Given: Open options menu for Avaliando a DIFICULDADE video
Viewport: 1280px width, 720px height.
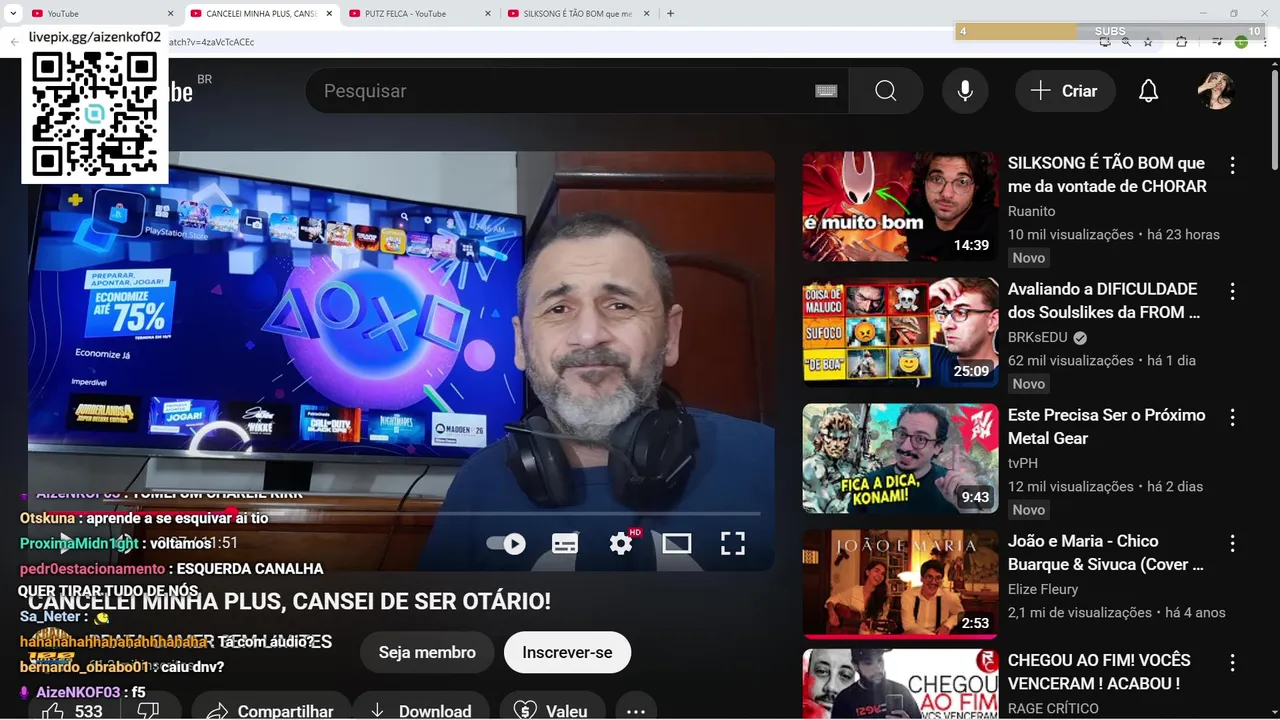Looking at the screenshot, I should pyautogui.click(x=1232, y=291).
